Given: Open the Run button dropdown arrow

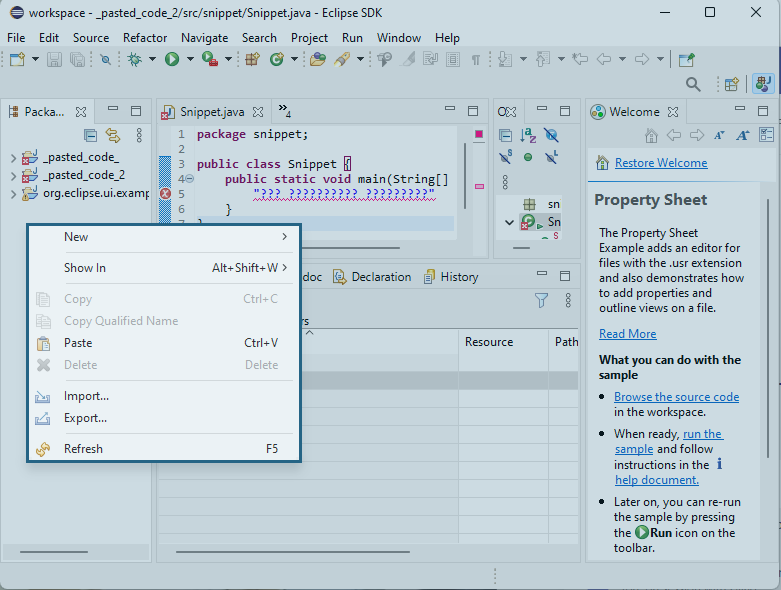Looking at the screenshot, I should (189, 59).
